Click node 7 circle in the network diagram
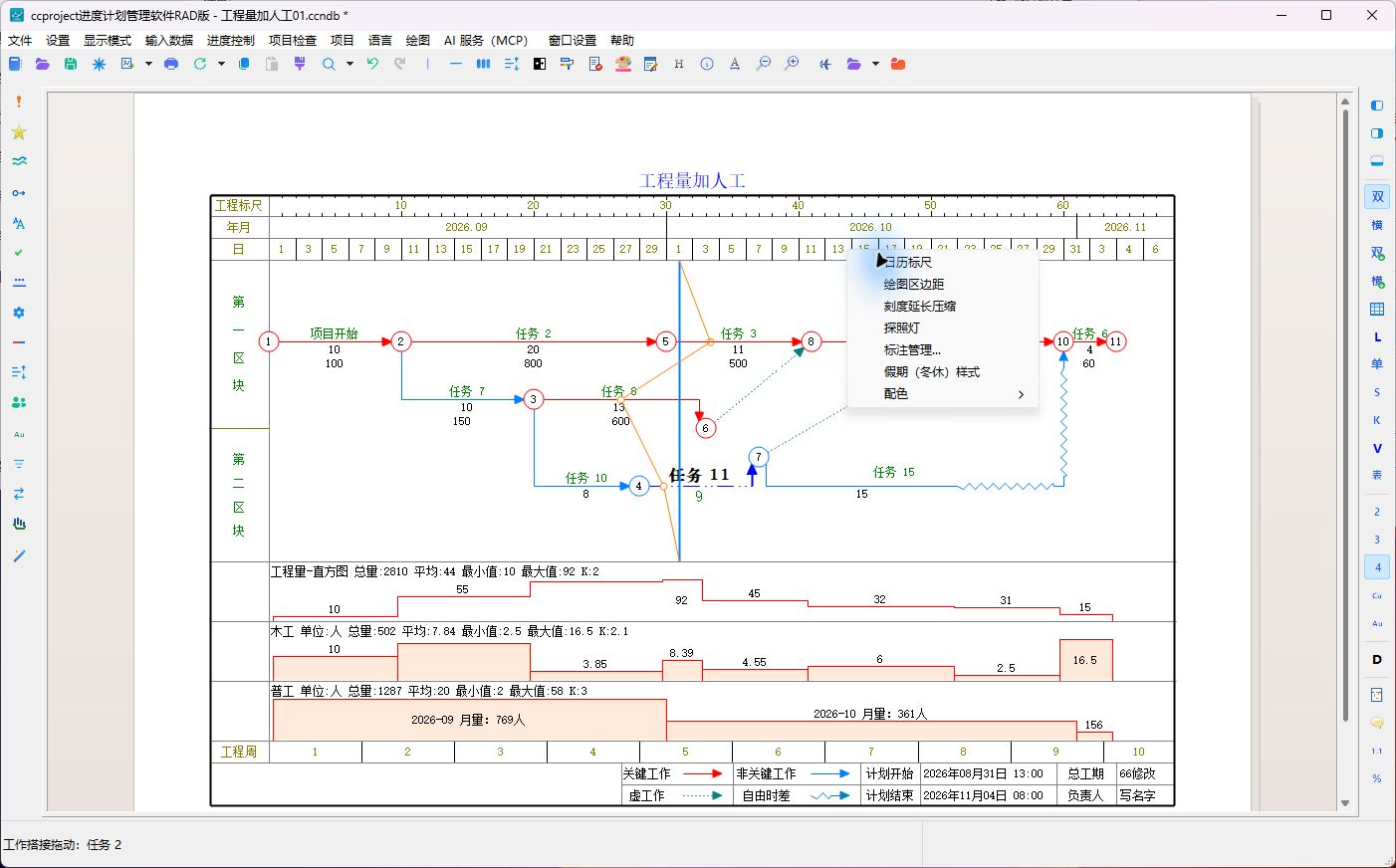This screenshot has height=868, width=1396. click(759, 457)
